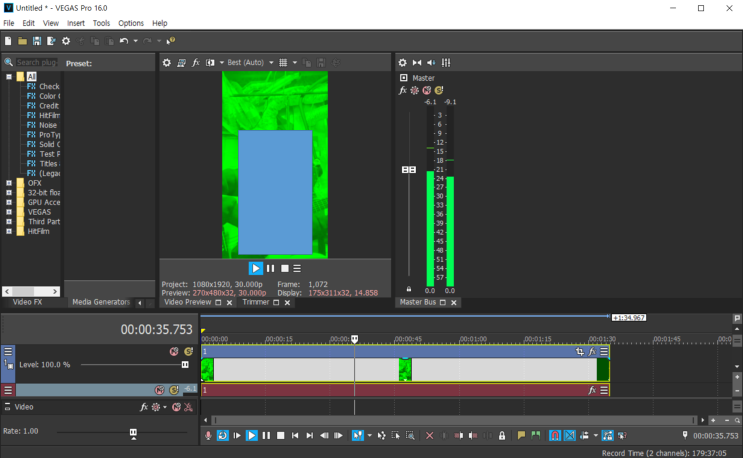
Task: Mute the video track in track header
Action: (x=173, y=352)
